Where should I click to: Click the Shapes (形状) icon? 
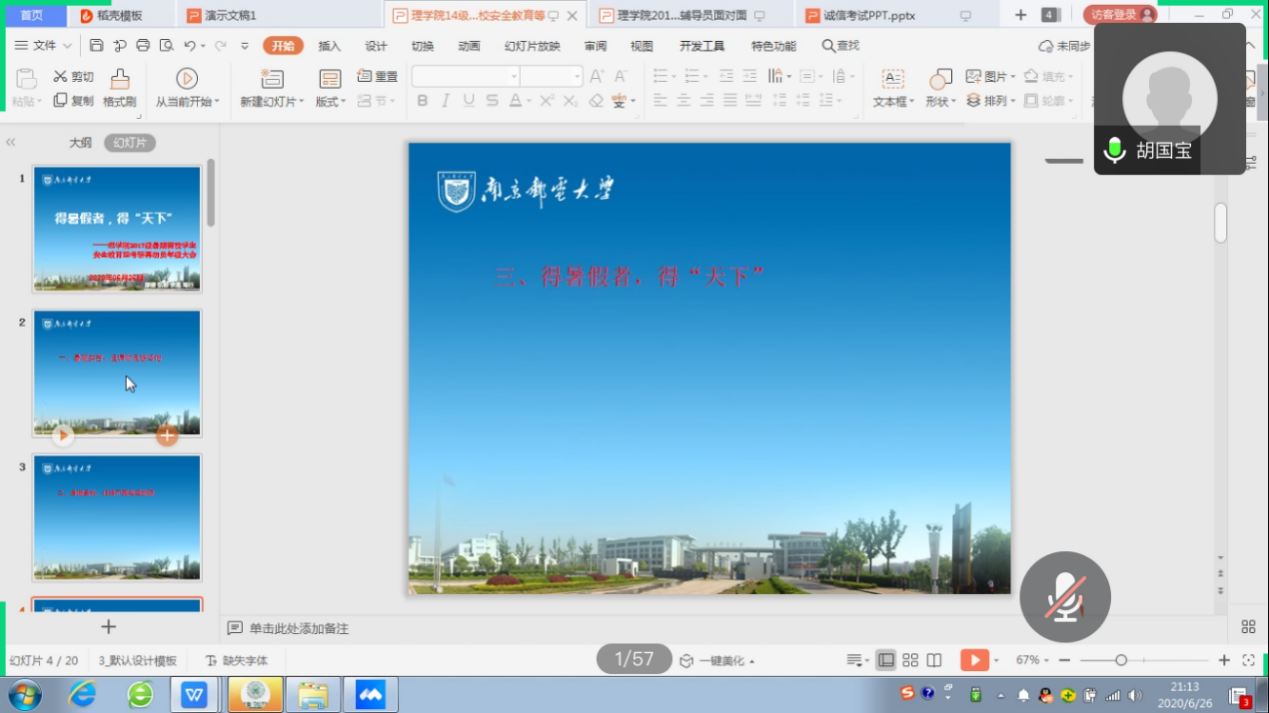940,81
